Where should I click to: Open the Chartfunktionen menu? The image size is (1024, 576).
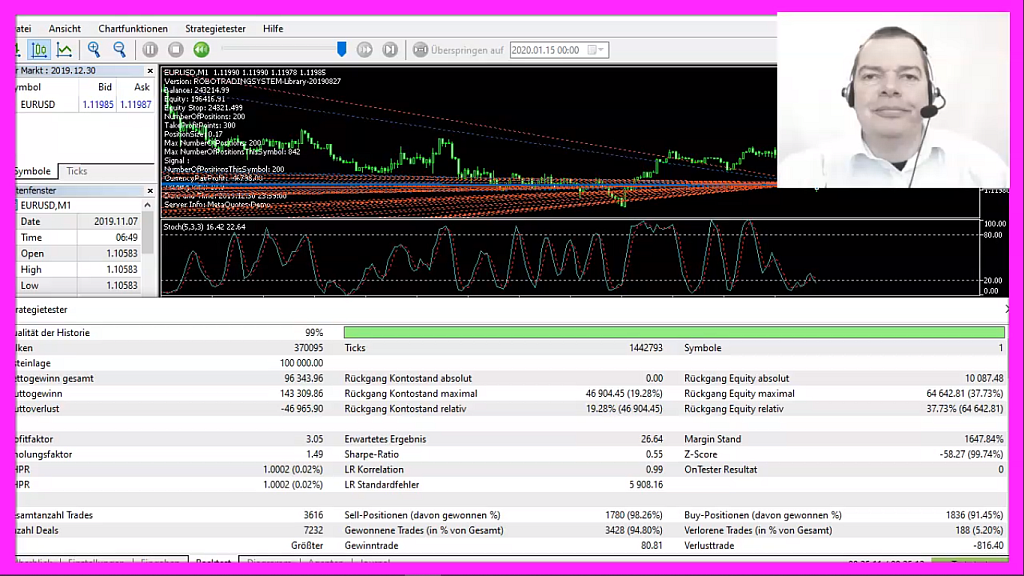[x=133, y=29]
